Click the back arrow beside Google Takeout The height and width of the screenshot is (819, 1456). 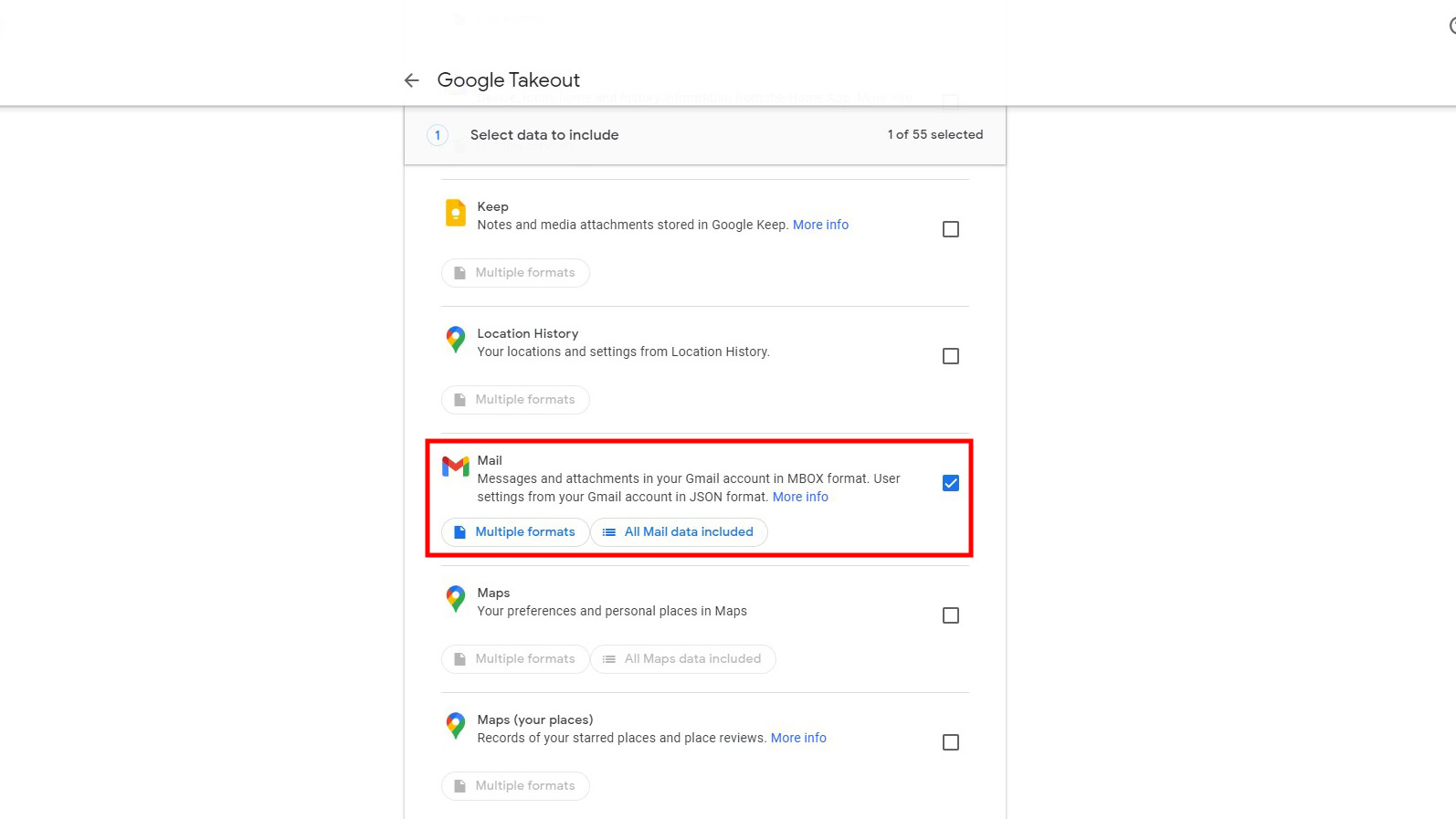pyautogui.click(x=412, y=80)
